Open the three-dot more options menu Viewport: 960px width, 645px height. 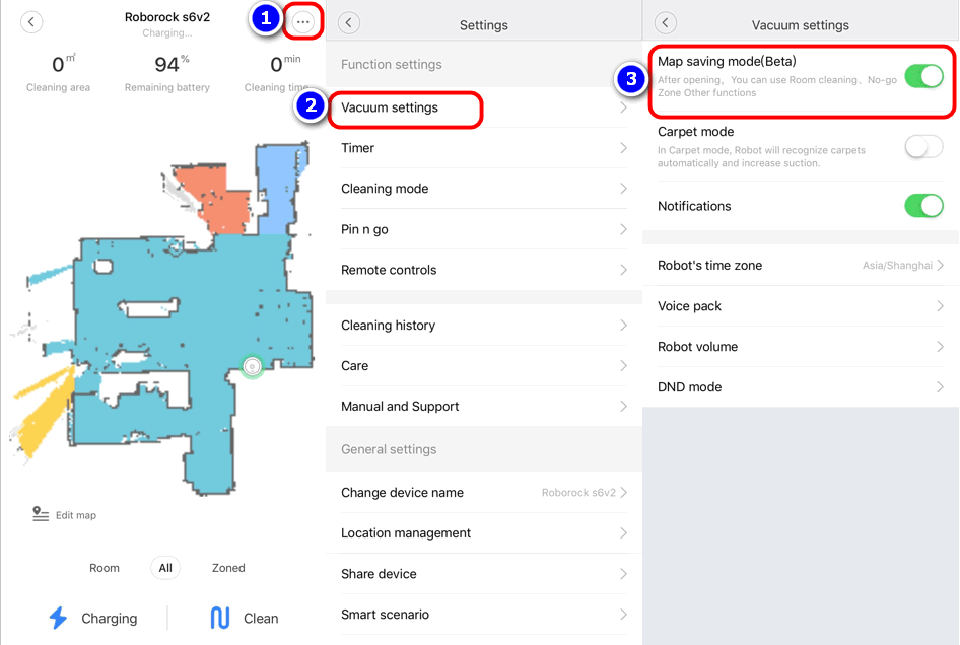click(x=302, y=22)
